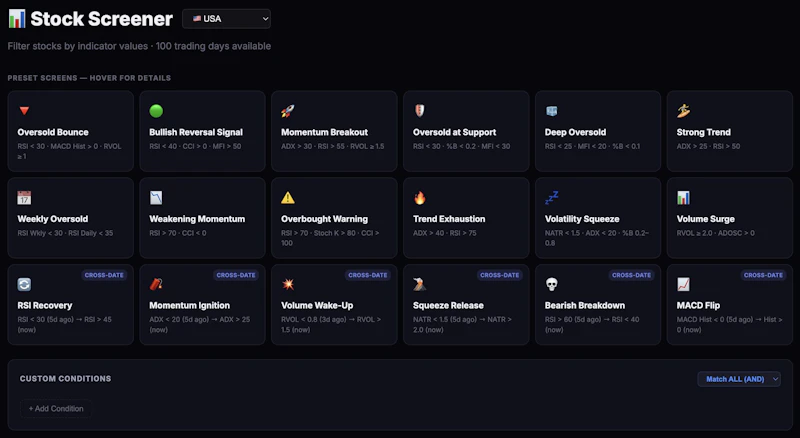The image size is (800, 438).
Task: Click 'ADX > 25 · RSI > 50' criteria text
Action: pos(708,146)
